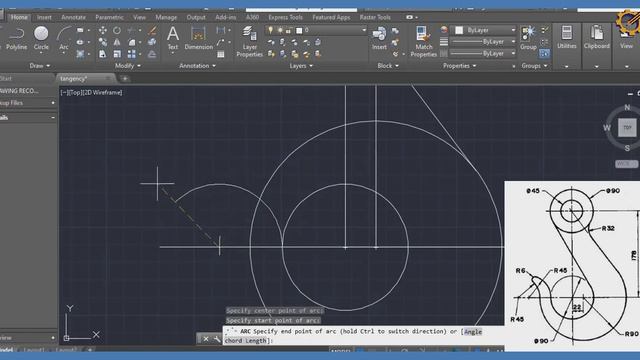Click the Erase tool

pyautogui.click(x=152, y=30)
